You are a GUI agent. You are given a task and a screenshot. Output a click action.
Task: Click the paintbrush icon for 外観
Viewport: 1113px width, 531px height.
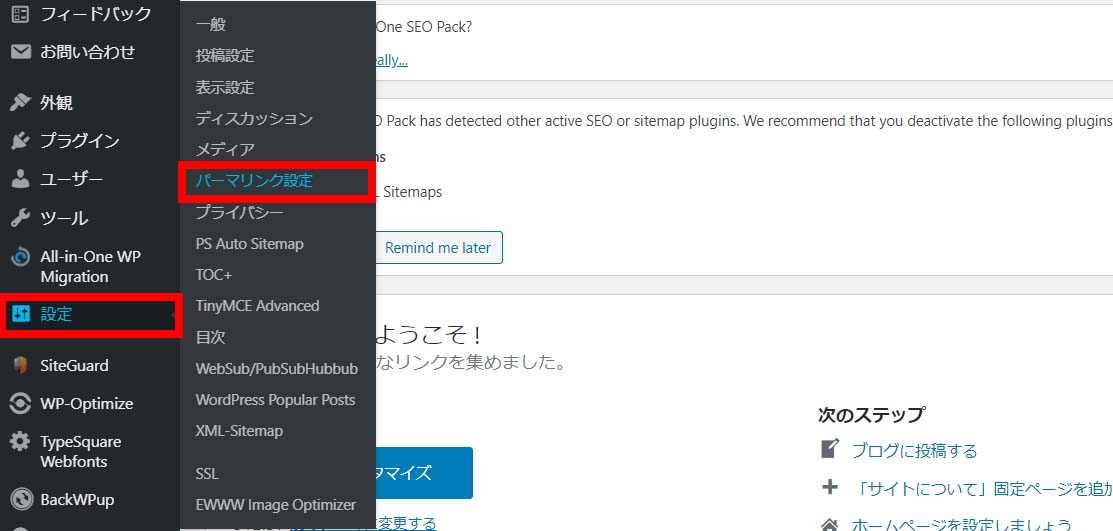pyautogui.click(x=20, y=103)
